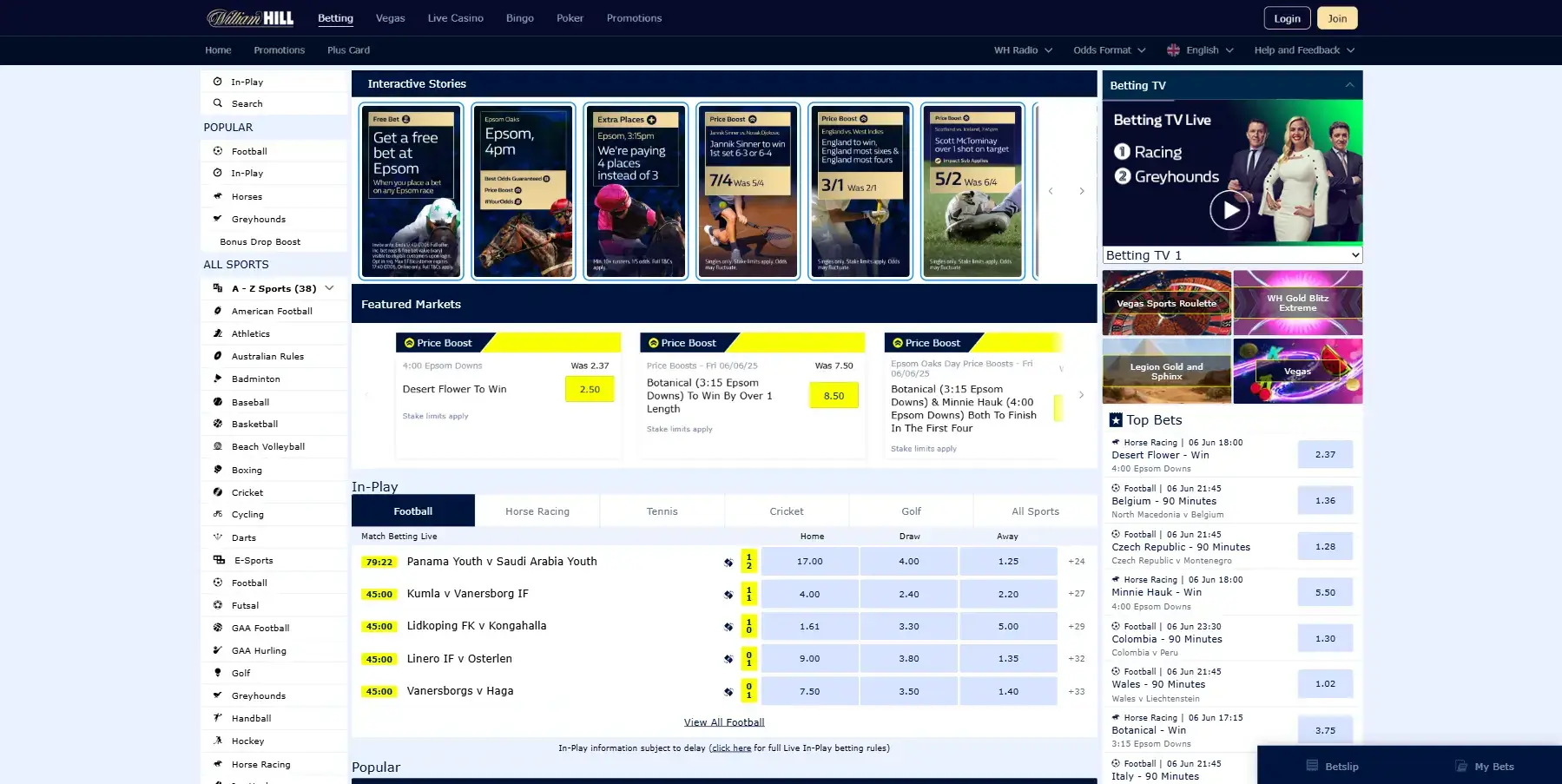Click the Cricket sidebar icon

tap(217, 491)
